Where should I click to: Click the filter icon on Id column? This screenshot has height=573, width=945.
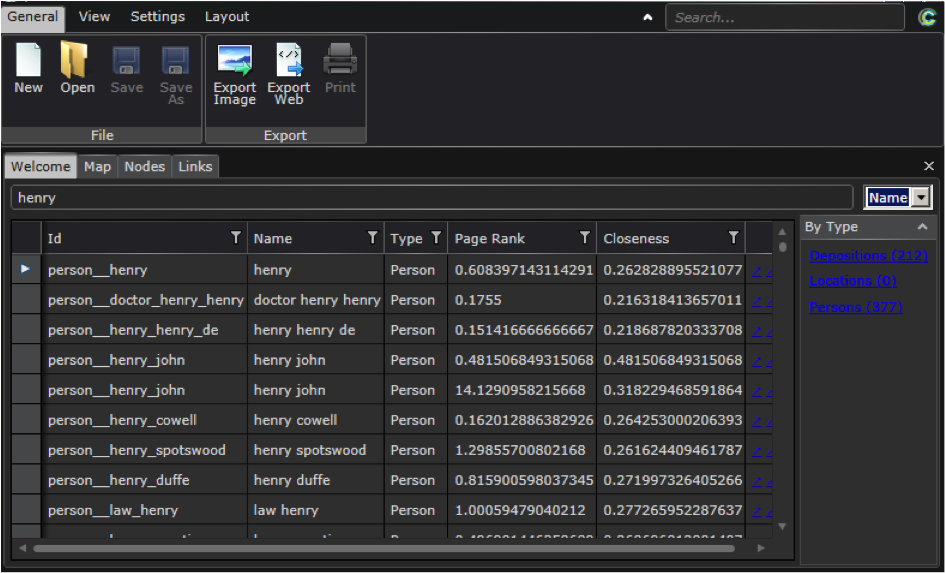click(236, 238)
